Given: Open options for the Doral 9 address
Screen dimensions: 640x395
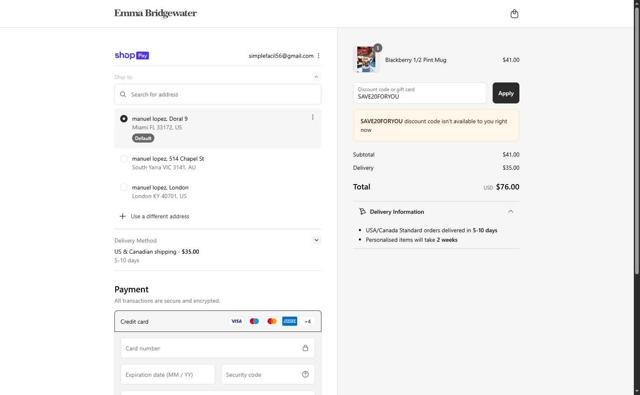Looking at the screenshot, I should tap(313, 117).
